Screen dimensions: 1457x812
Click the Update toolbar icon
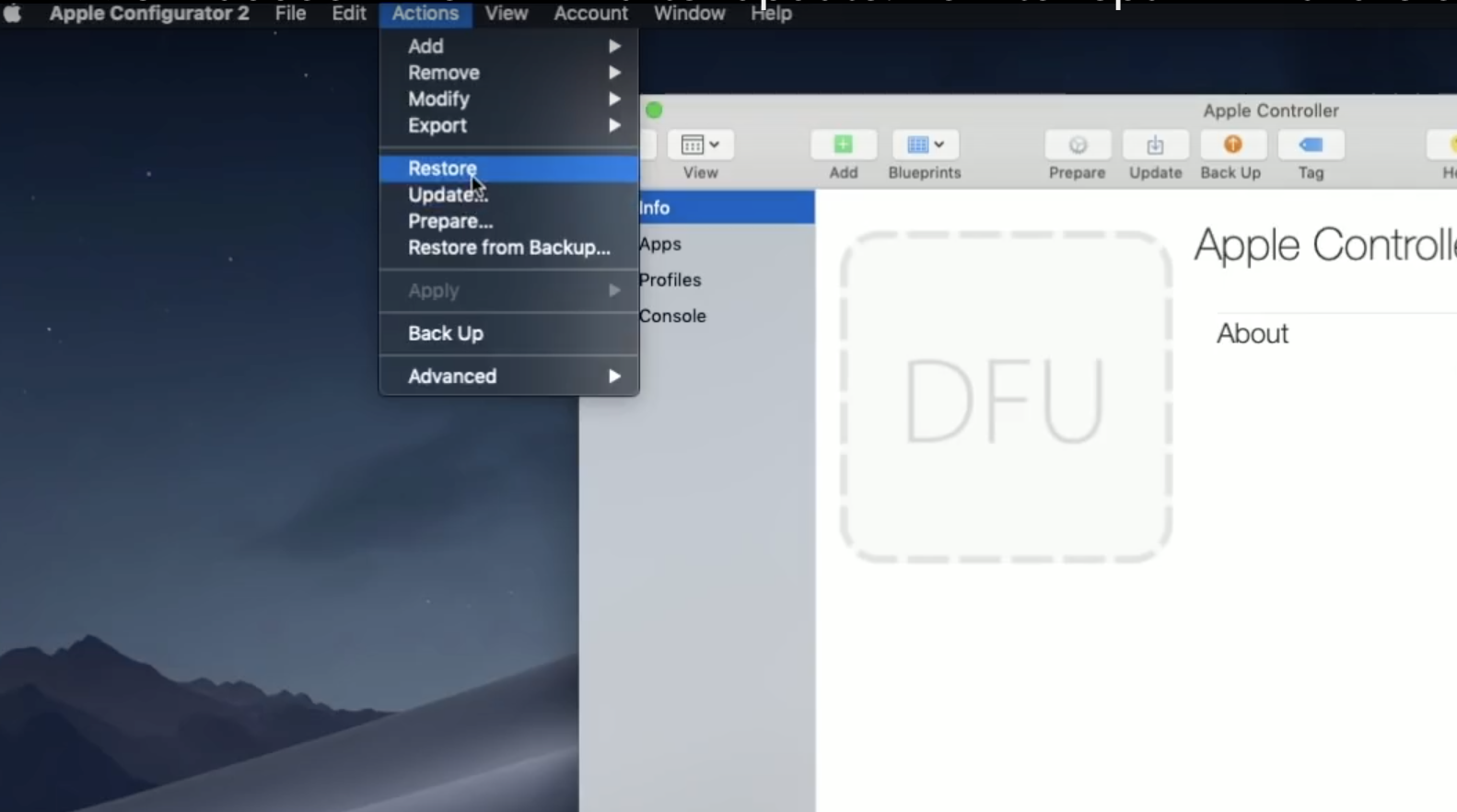tap(1155, 145)
